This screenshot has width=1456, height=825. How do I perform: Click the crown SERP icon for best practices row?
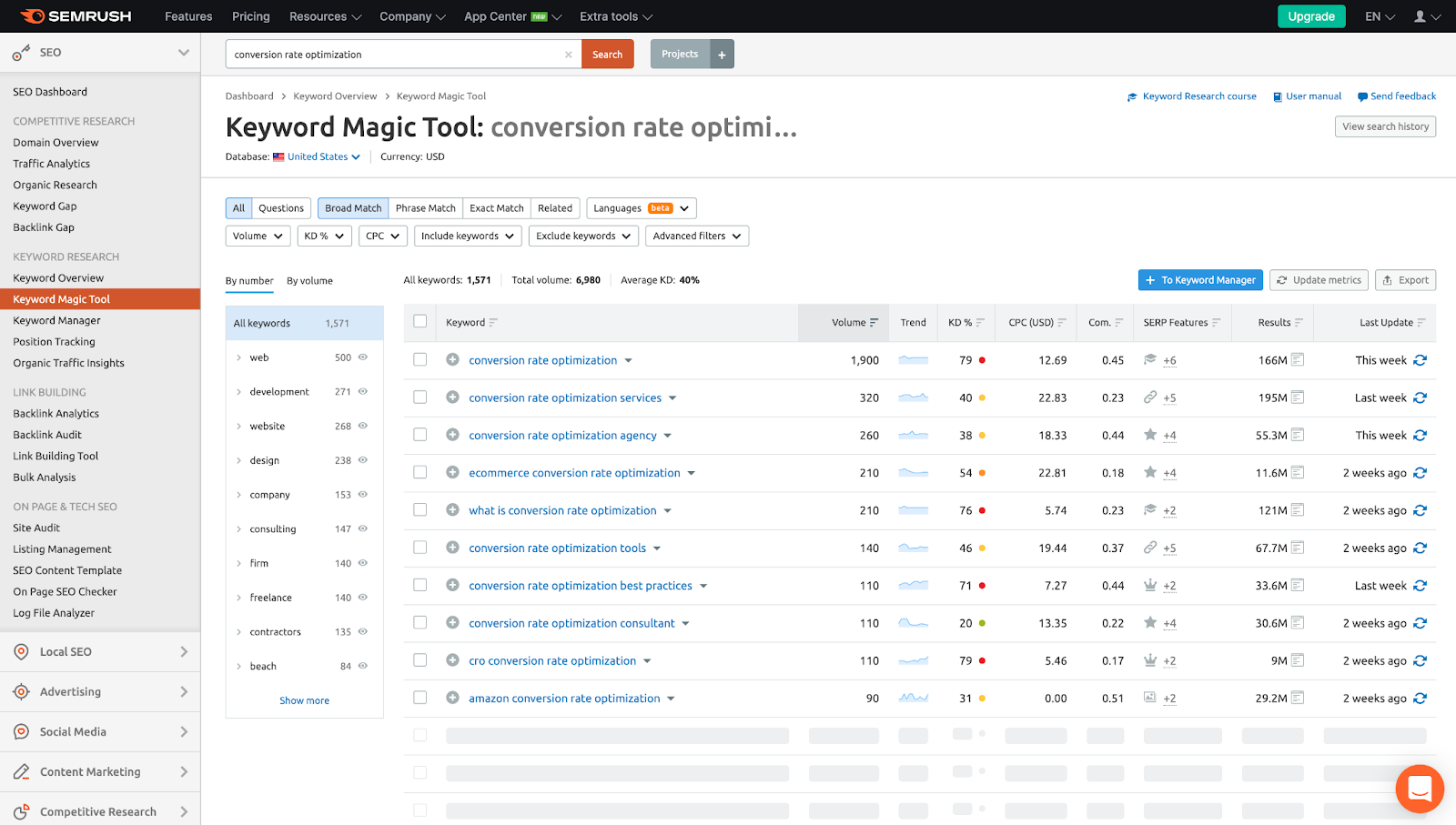pyautogui.click(x=1150, y=586)
